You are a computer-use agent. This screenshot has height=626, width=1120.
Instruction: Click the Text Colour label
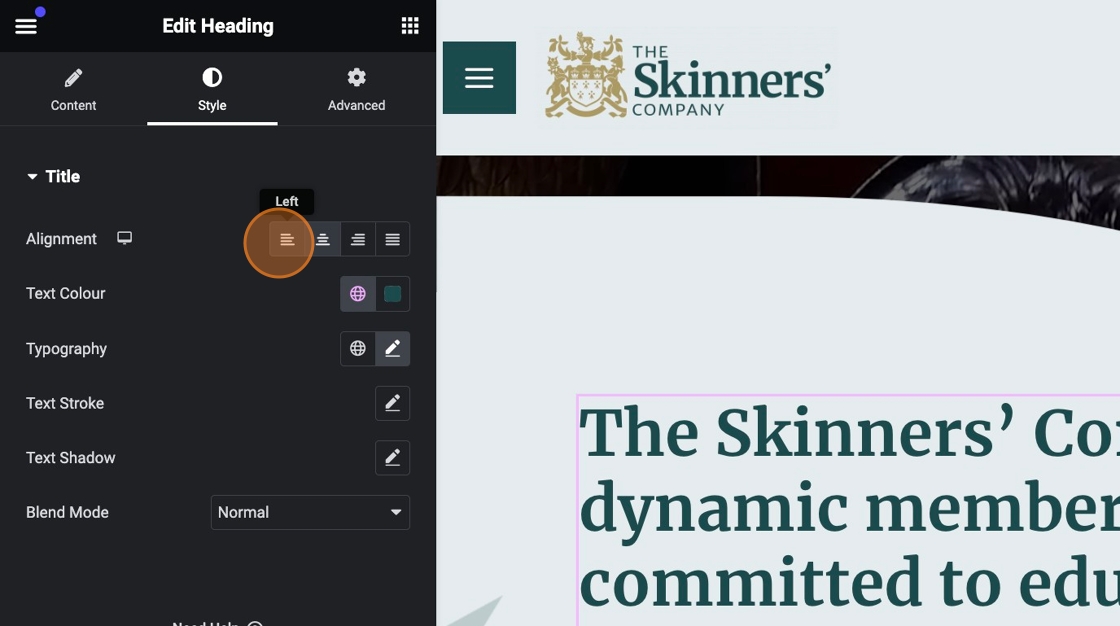(66, 294)
